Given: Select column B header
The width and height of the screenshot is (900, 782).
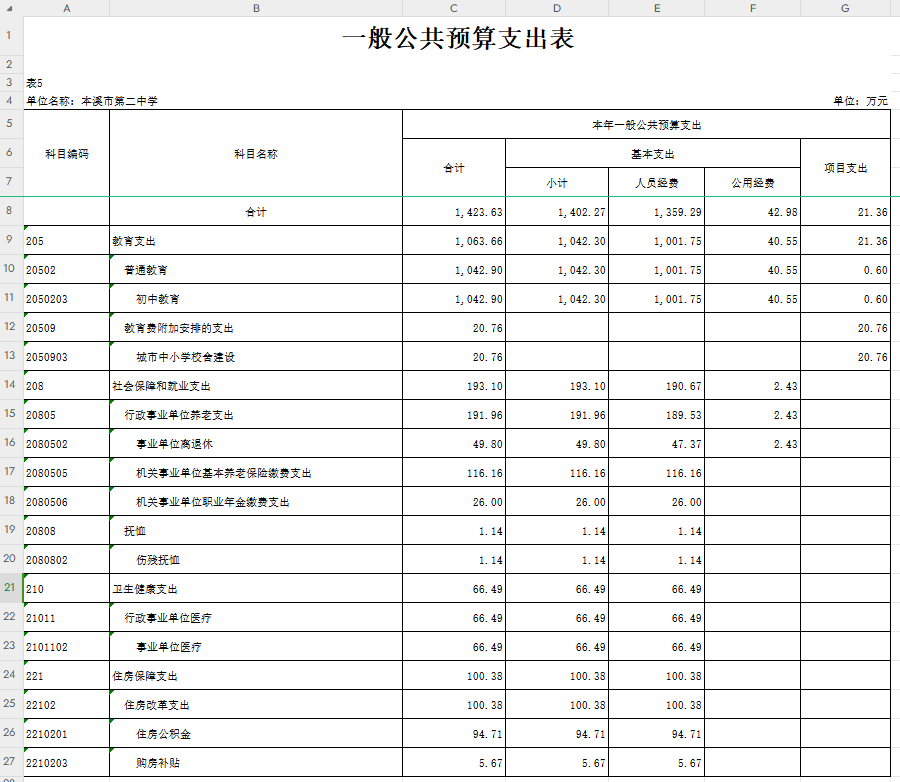Looking at the screenshot, I should coord(256,8).
